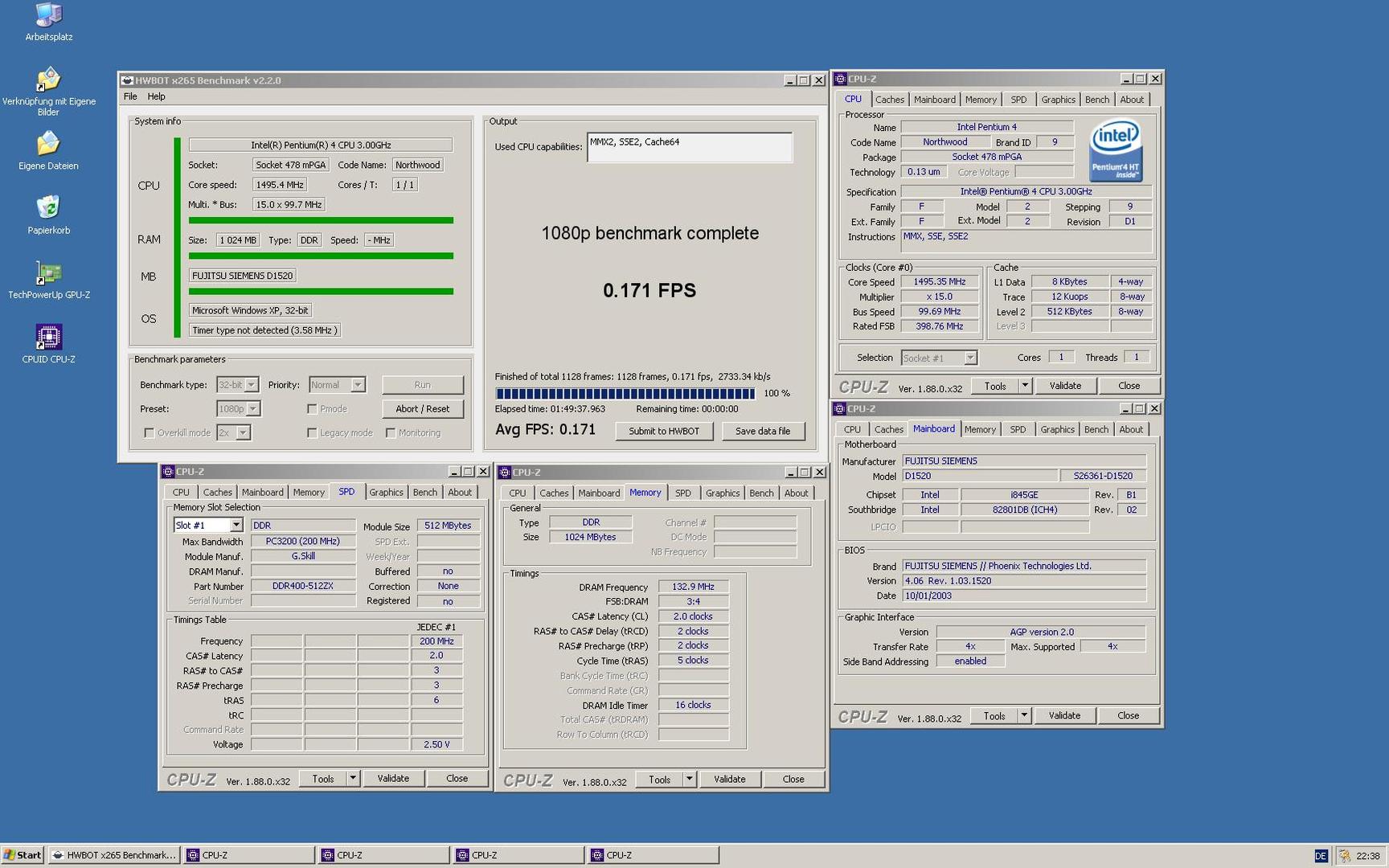Click the Specification field Intel Pentium 4 3.00GHz
1389x868 pixels.
click(x=1026, y=192)
